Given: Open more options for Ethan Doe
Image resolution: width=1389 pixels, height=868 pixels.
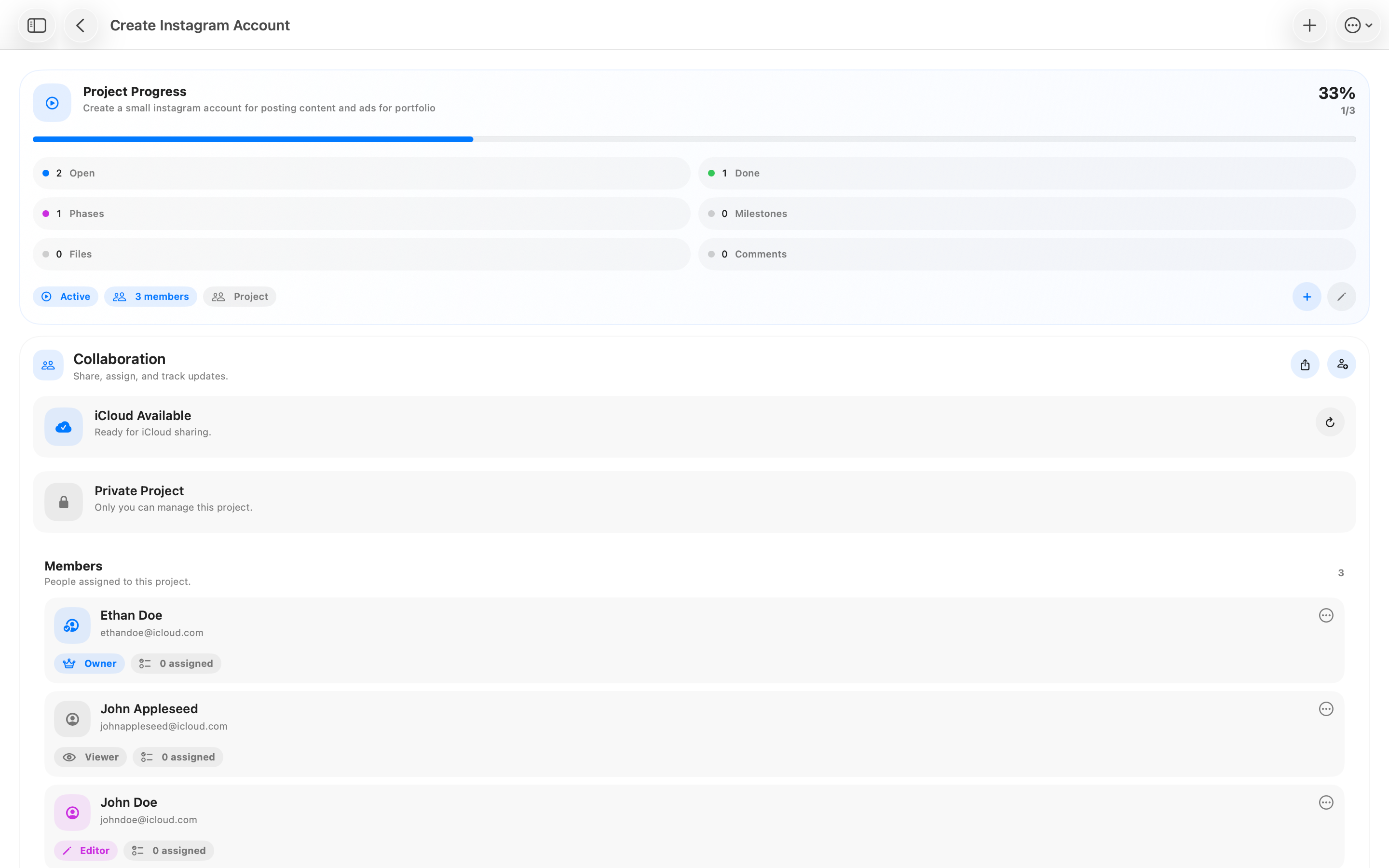Looking at the screenshot, I should (1326, 615).
